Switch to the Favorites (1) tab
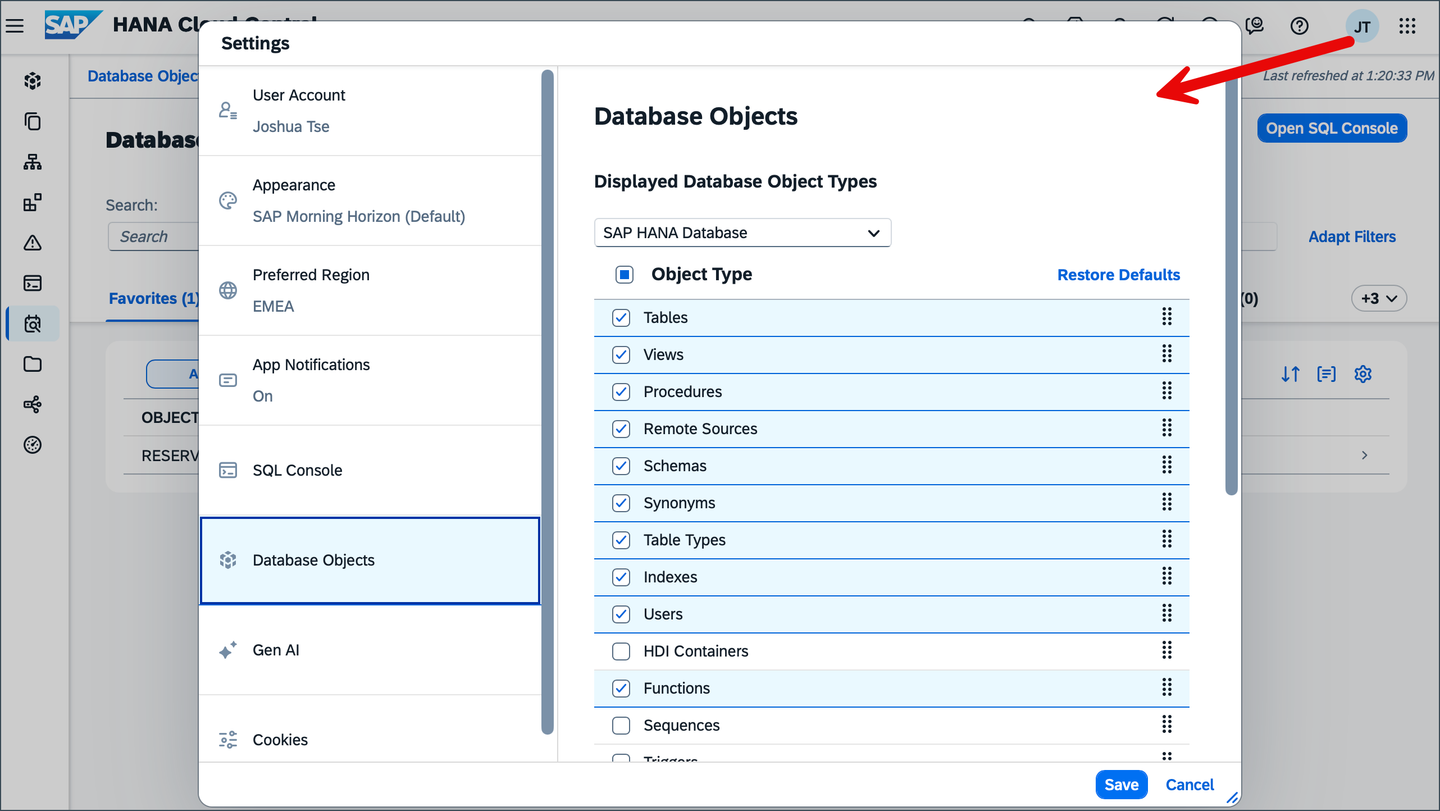The height and width of the screenshot is (811, 1440). coord(154,298)
